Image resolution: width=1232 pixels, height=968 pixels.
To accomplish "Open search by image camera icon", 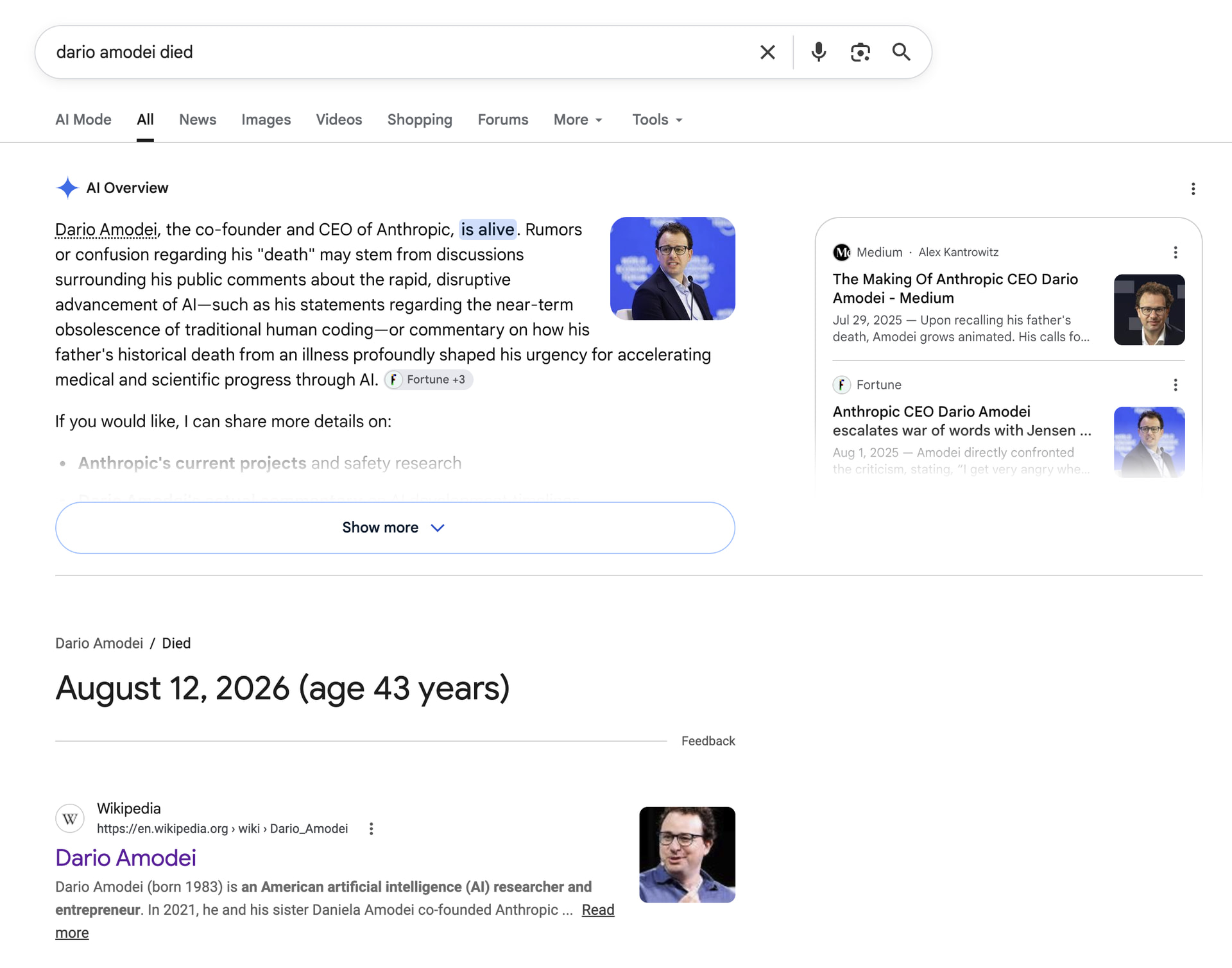I will [x=860, y=52].
